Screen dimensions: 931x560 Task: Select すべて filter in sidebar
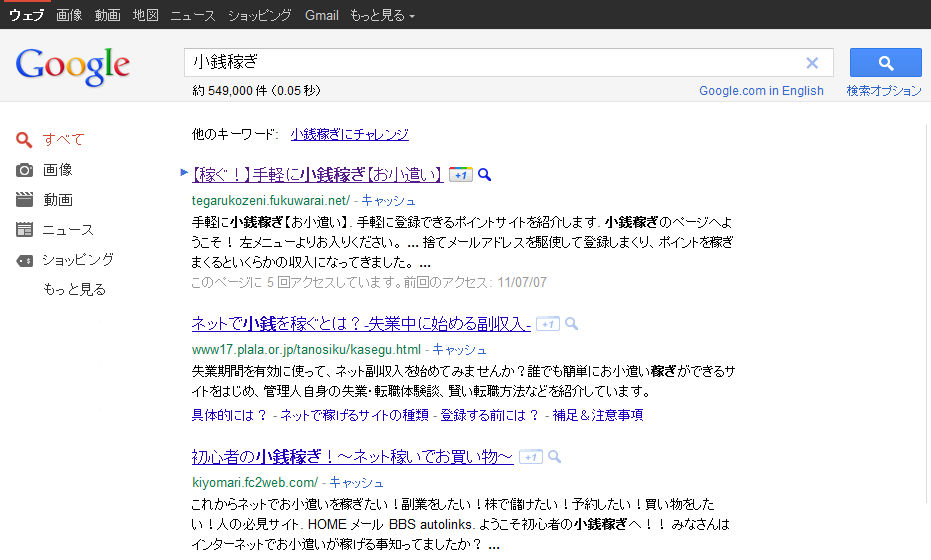coord(64,140)
